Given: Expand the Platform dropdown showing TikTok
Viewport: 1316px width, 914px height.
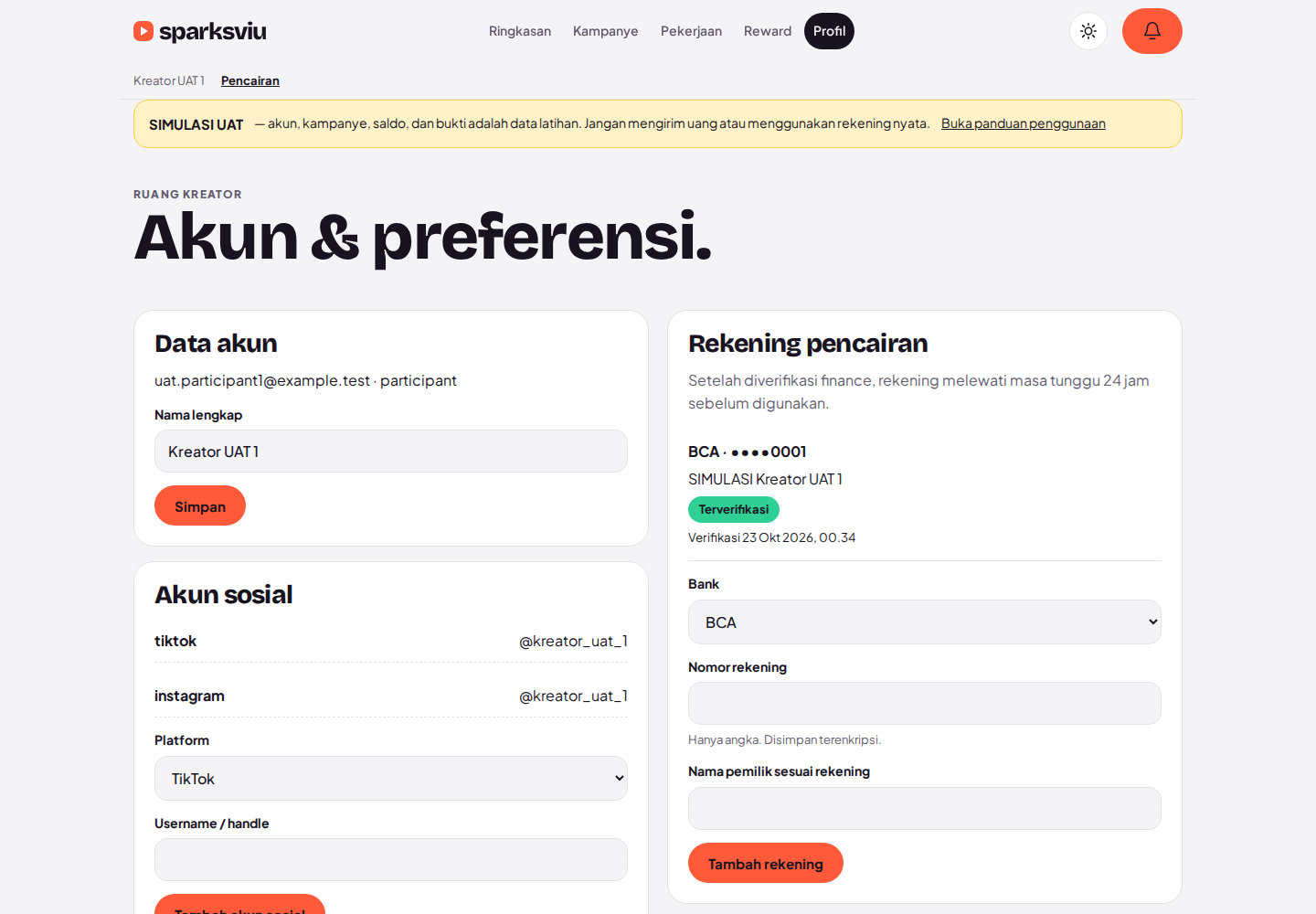Looking at the screenshot, I should coord(391,779).
